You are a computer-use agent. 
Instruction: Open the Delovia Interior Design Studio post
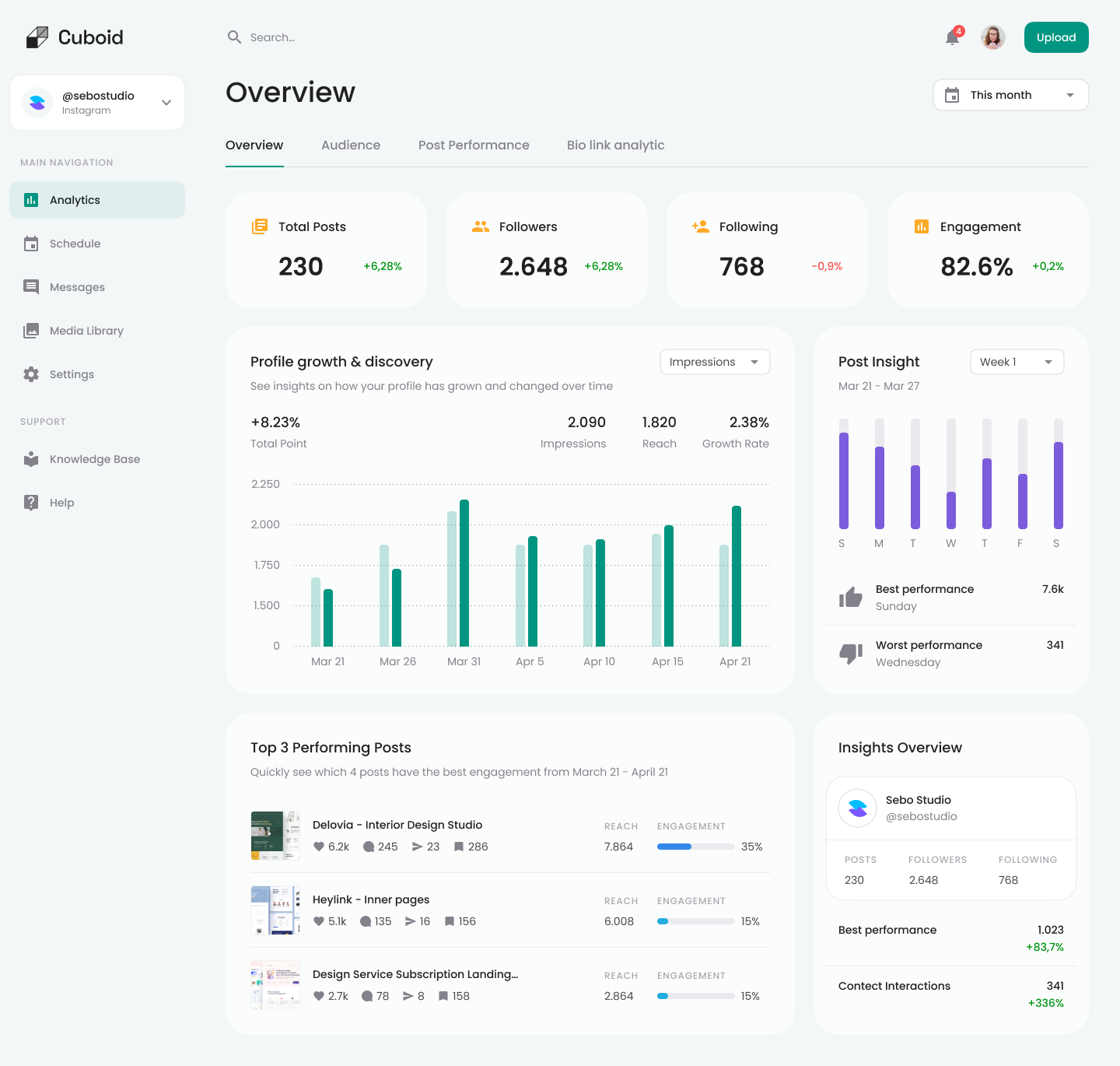pyautogui.click(x=397, y=825)
